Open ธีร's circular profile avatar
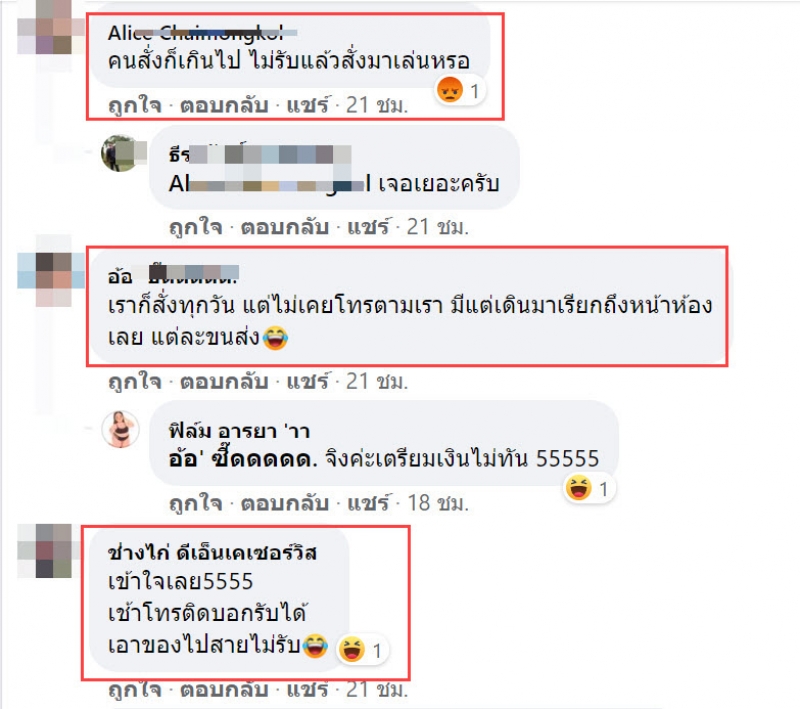The width and height of the screenshot is (800, 709). point(120,153)
